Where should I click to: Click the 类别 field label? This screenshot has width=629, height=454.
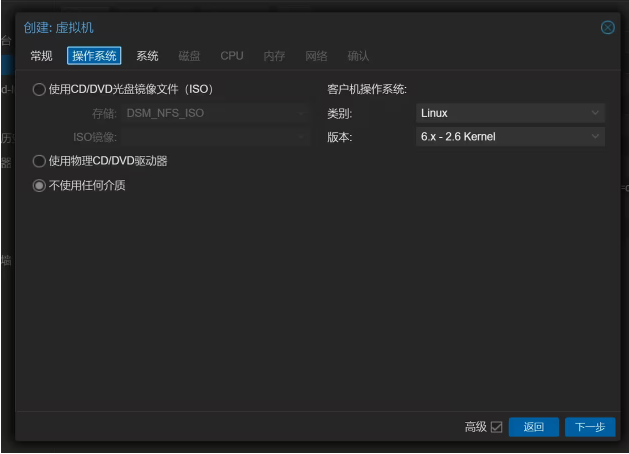coord(339,114)
